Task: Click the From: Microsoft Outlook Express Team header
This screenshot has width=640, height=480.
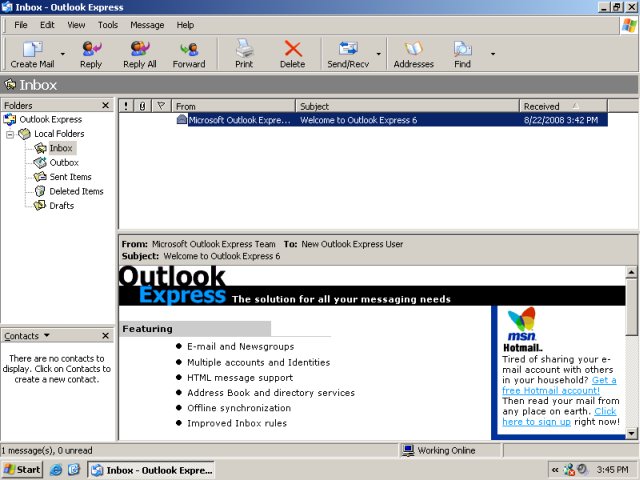Action: click(x=198, y=244)
